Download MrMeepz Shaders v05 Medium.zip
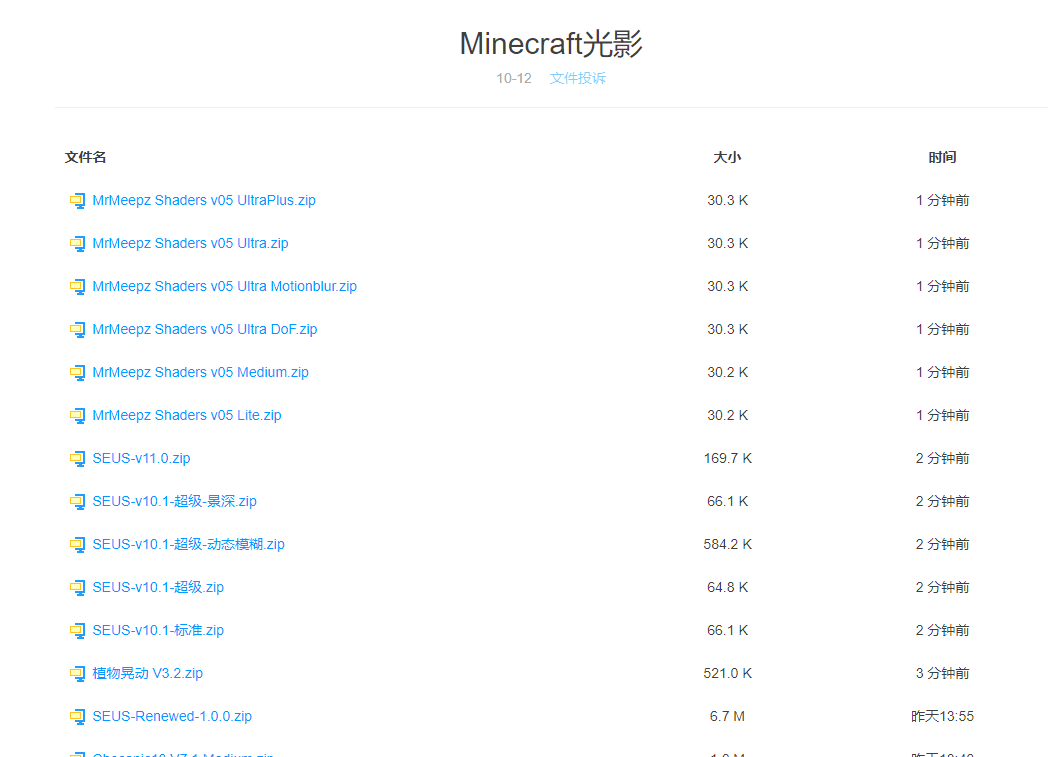Screen dimensions: 1053x757 201,372
